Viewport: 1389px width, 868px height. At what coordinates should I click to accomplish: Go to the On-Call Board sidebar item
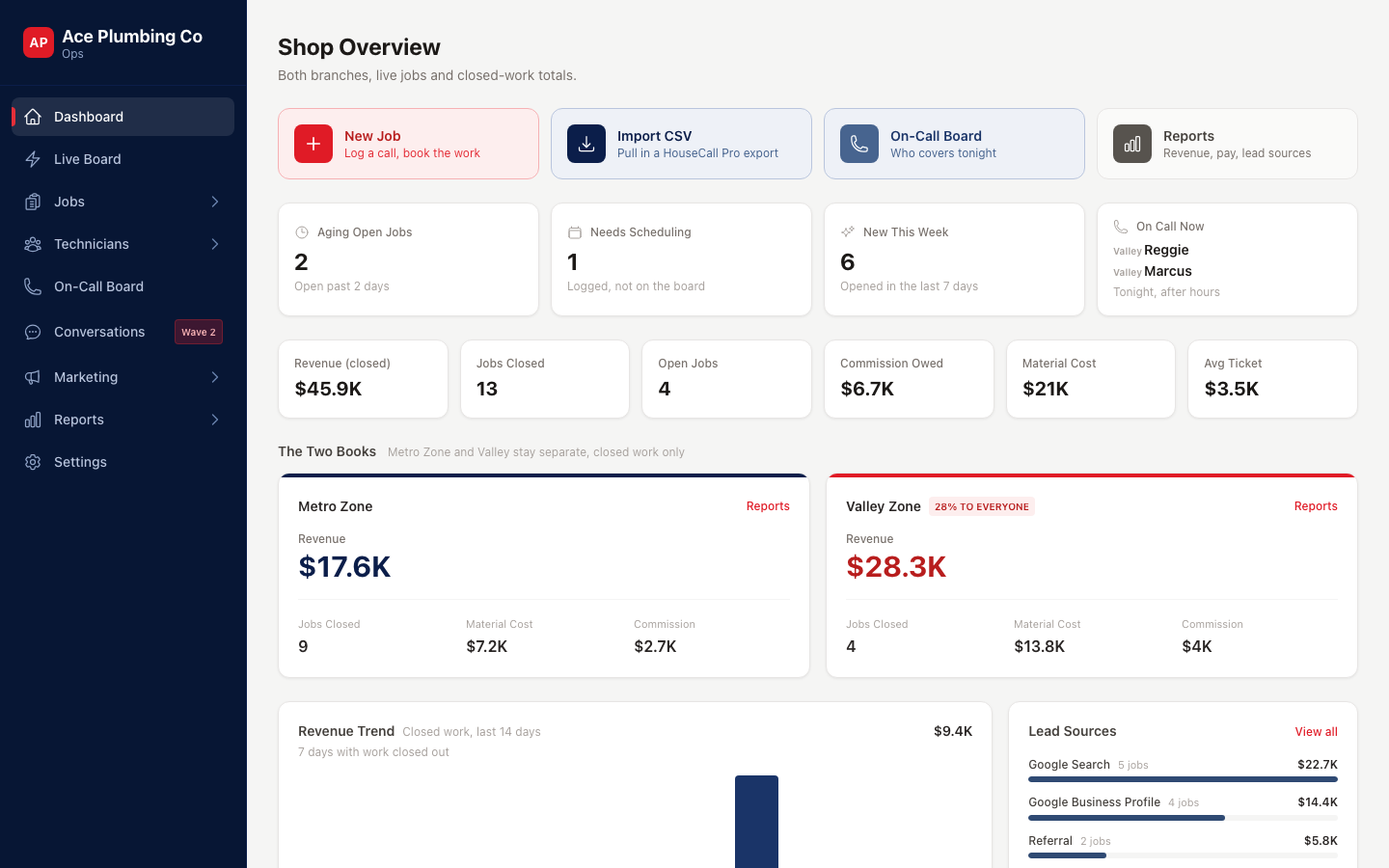tap(123, 286)
